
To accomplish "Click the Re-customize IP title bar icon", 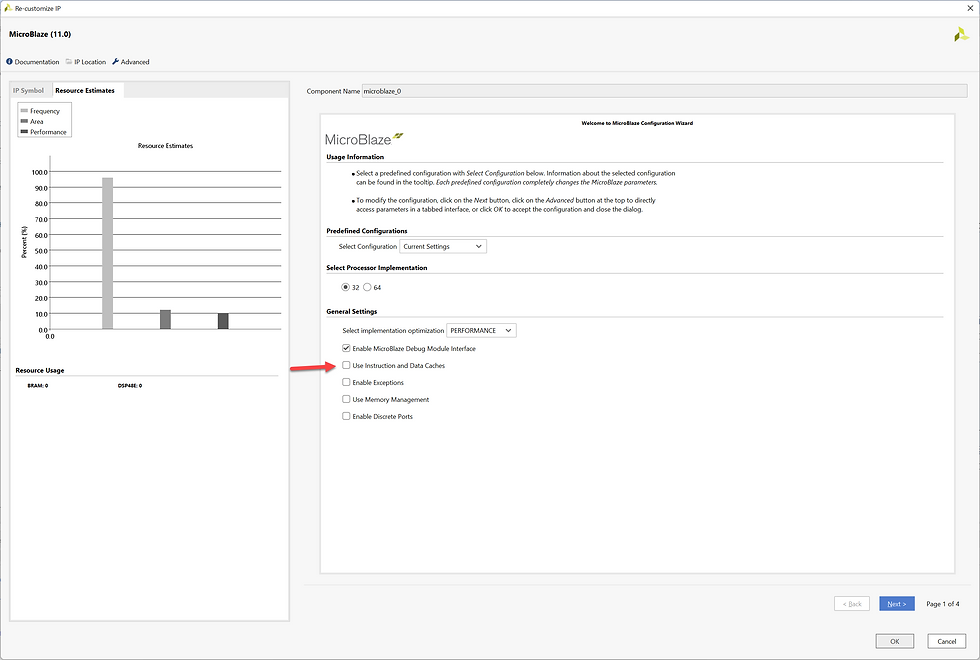I will (x=8, y=8).
